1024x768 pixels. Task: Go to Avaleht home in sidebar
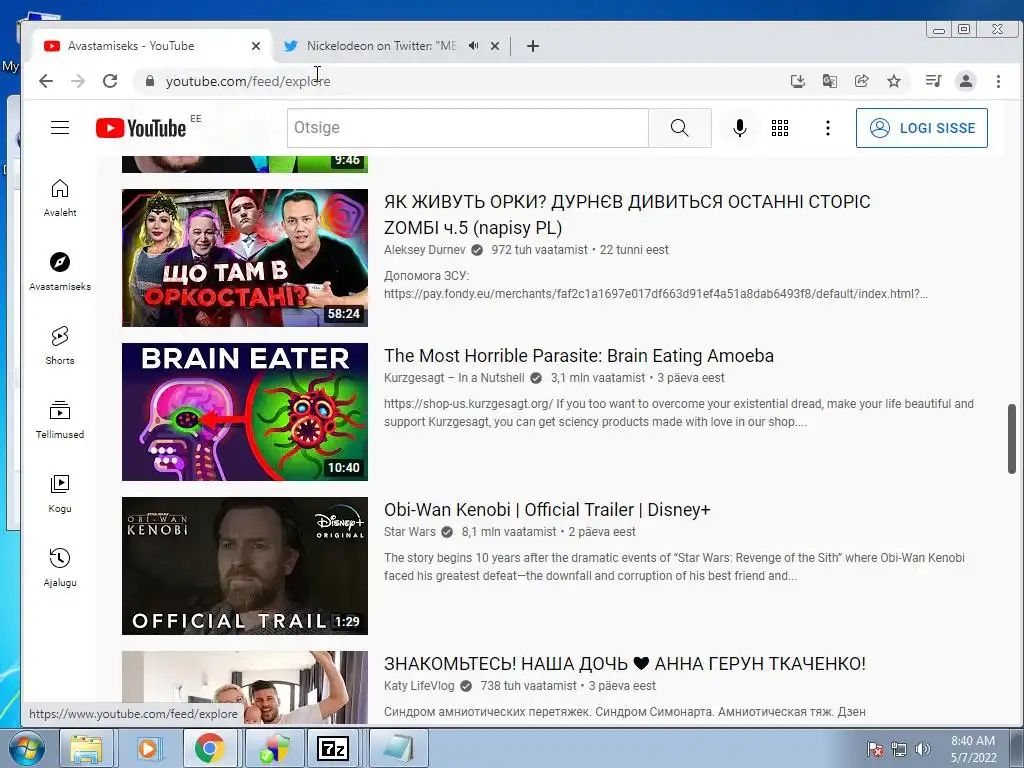[x=60, y=198]
